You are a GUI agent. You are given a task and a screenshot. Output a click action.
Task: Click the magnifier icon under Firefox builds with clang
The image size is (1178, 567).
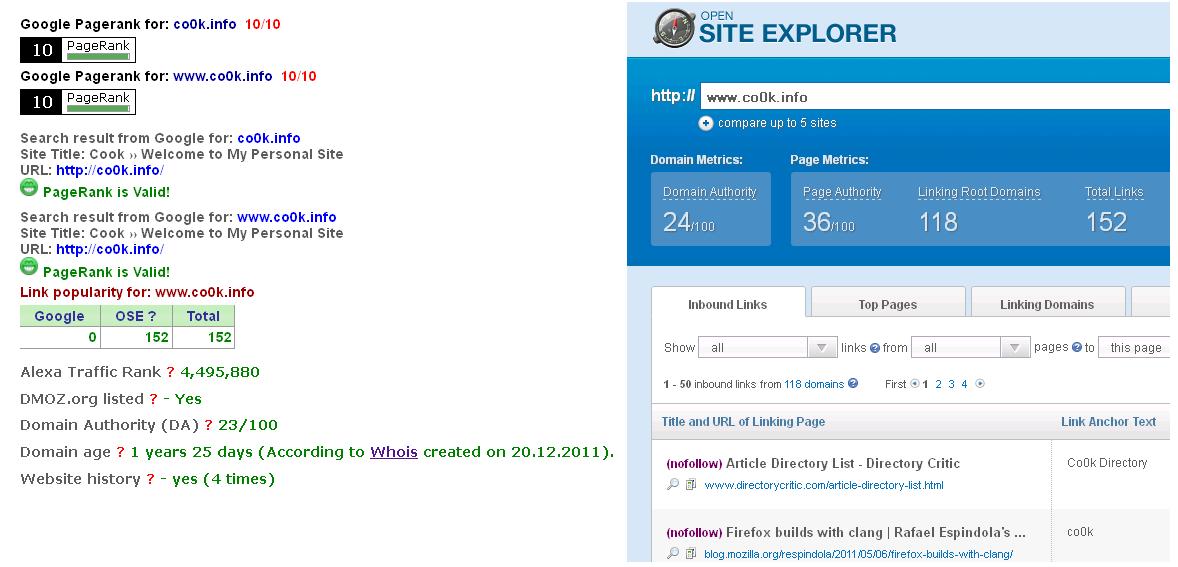point(672,553)
